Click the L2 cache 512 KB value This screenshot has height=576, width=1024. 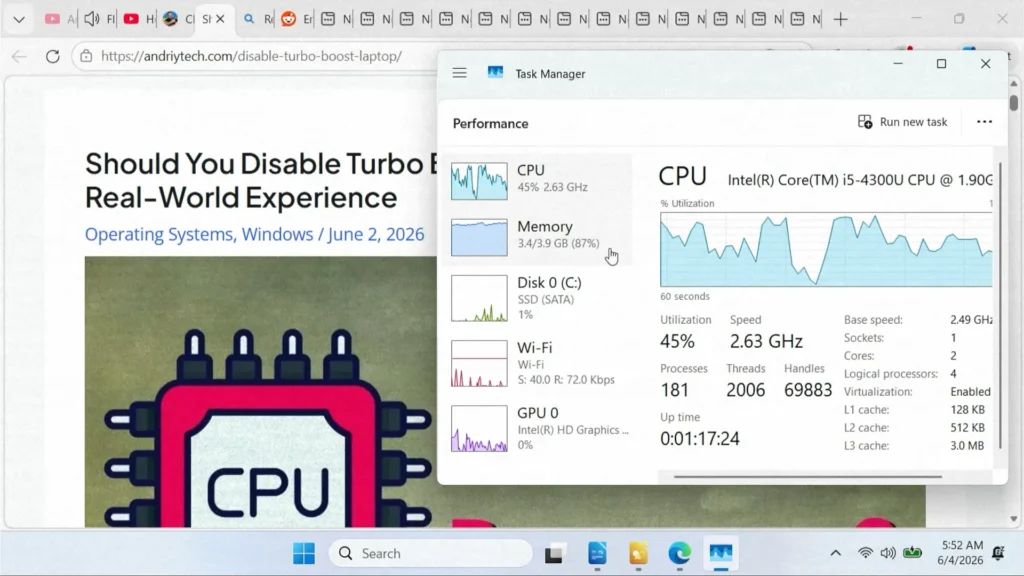967,428
